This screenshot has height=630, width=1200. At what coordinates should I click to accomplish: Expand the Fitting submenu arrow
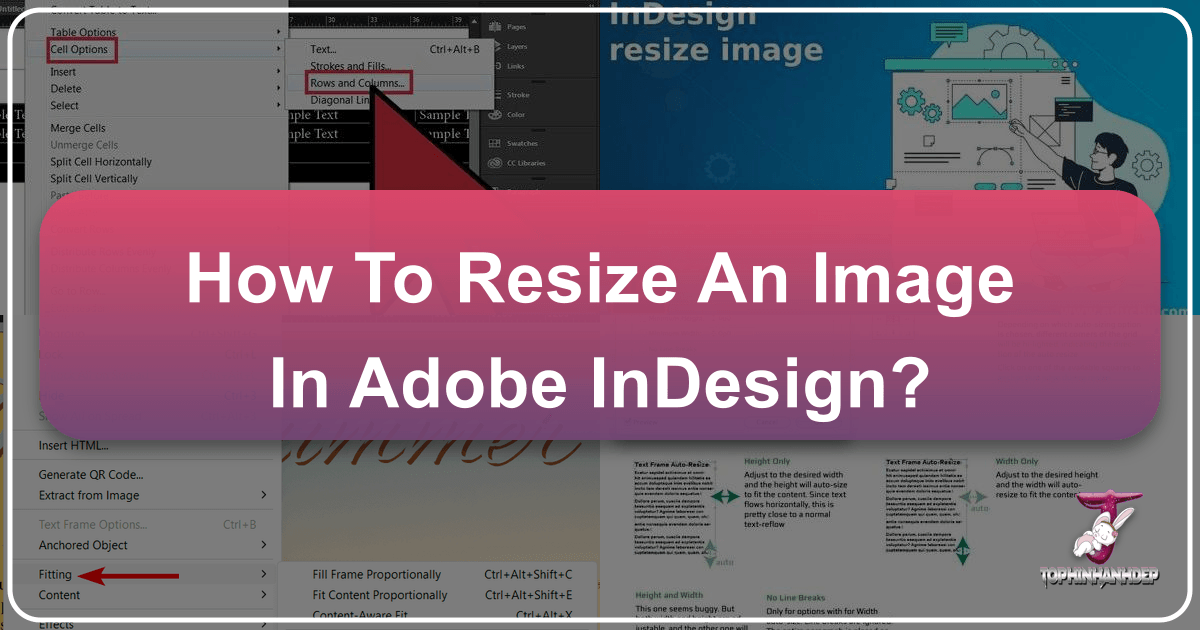point(264,575)
